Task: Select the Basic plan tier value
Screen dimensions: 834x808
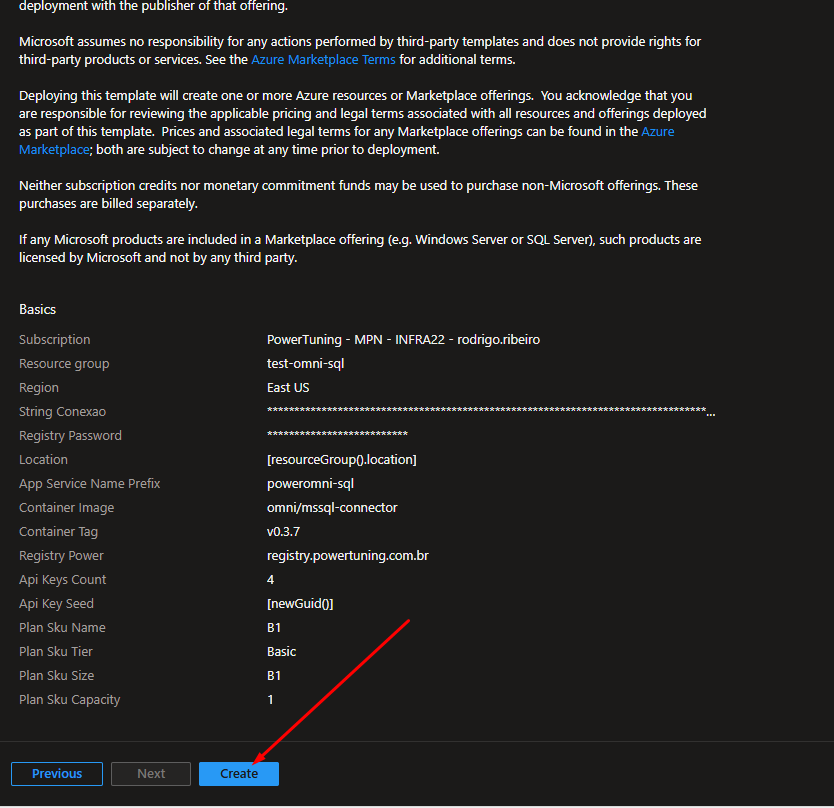Action: click(x=282, y=652)
